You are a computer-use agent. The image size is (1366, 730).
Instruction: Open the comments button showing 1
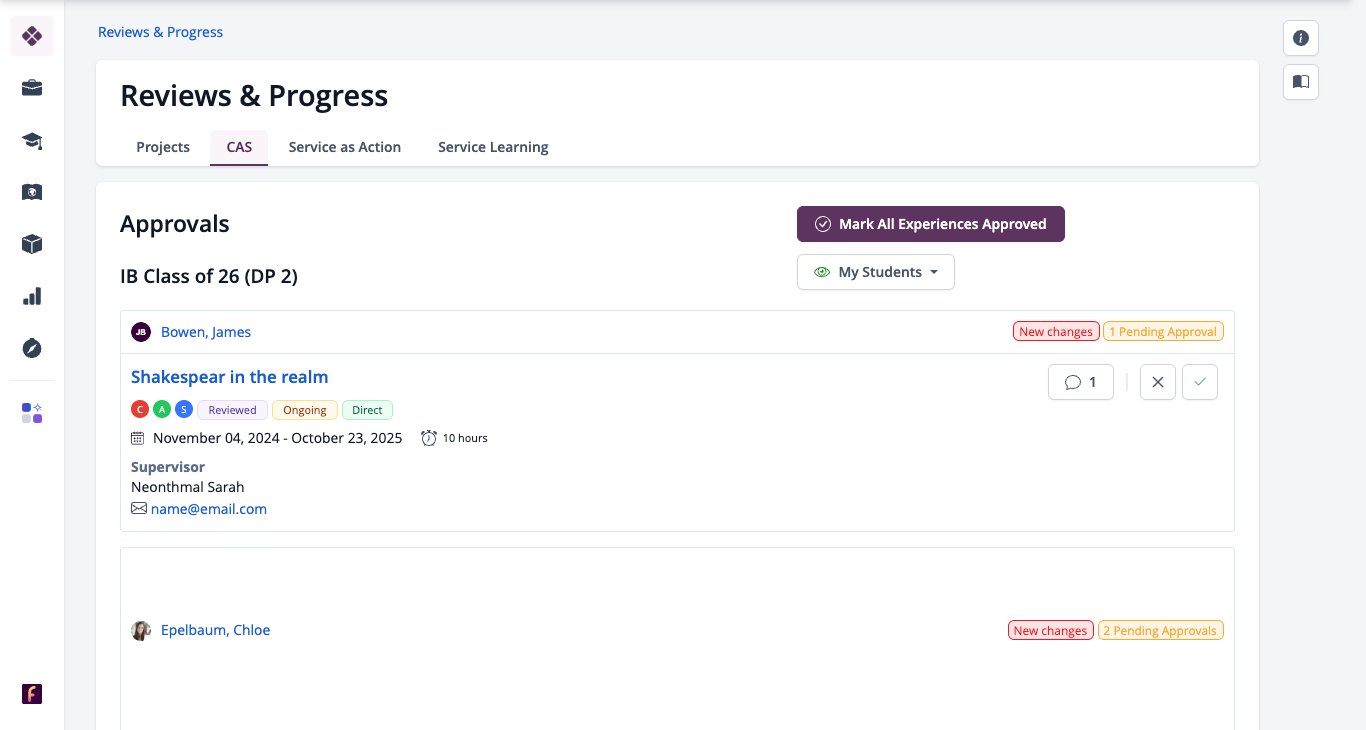pos(1081,382)
